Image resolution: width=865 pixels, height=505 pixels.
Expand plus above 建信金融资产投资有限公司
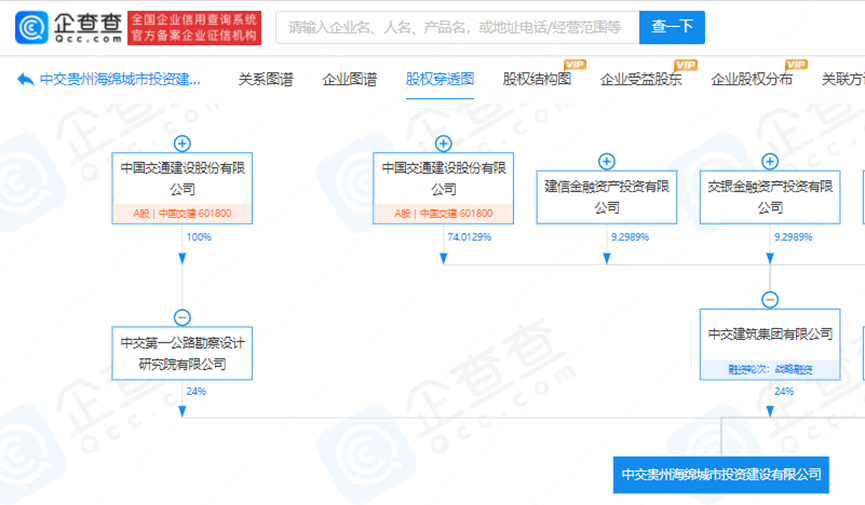point(606,161)
